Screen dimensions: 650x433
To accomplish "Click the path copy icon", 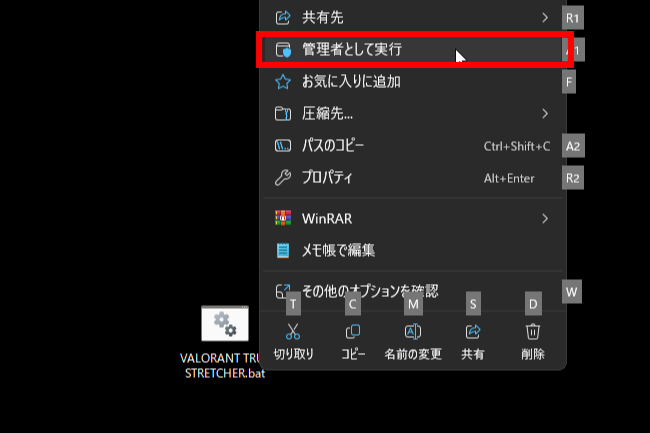I will [x=283, y=146].
